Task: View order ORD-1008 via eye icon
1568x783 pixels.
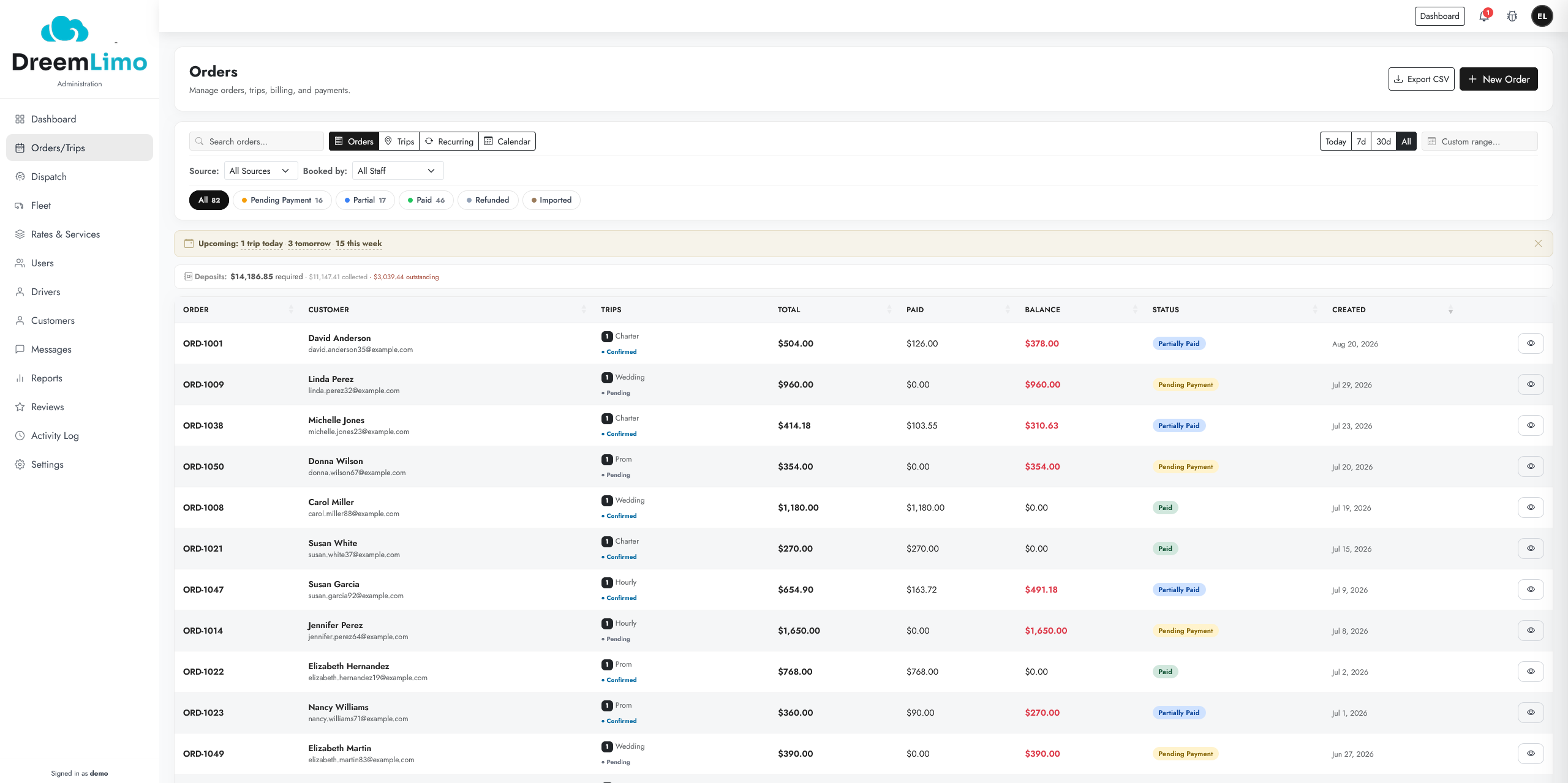Action: 1531,508
